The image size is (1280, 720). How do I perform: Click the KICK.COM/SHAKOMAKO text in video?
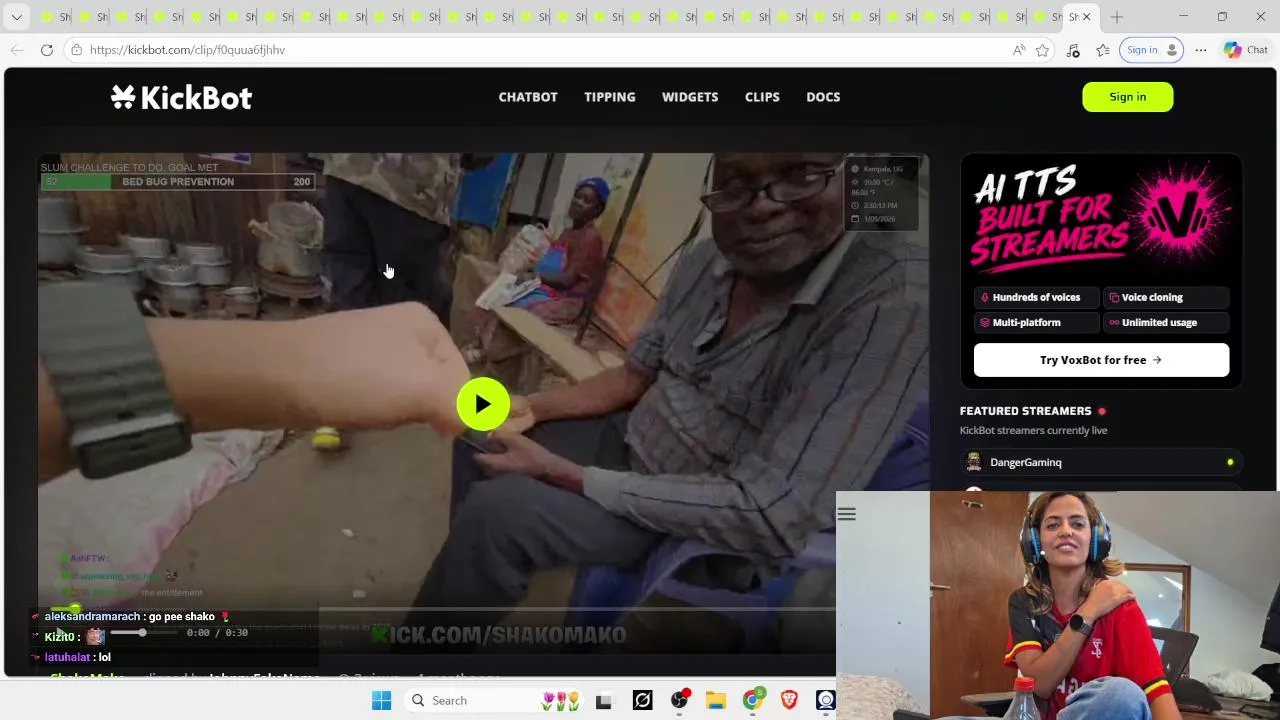tap(499, 634)
